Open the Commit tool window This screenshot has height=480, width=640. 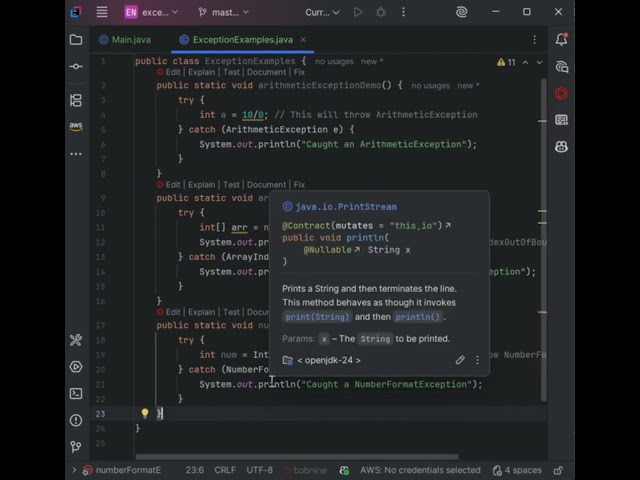tap(76, 66)
